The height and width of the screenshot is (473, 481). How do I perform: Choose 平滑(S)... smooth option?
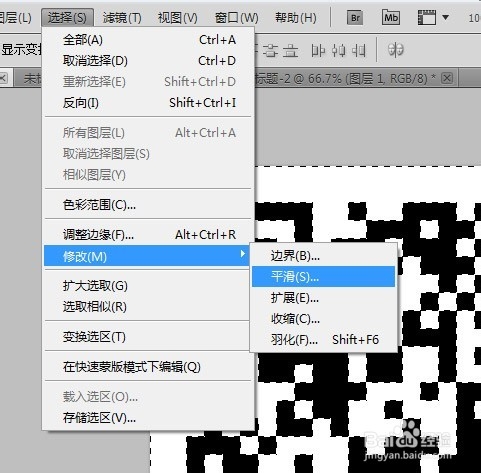coord(323,277)
